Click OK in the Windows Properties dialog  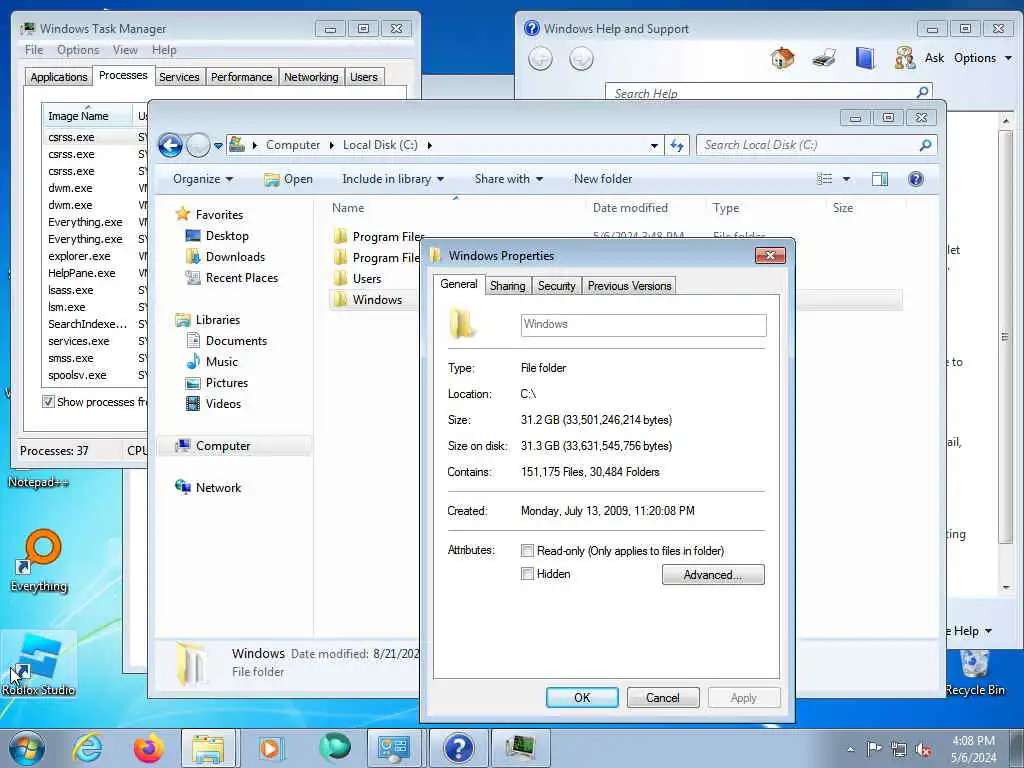pos(582,697)
